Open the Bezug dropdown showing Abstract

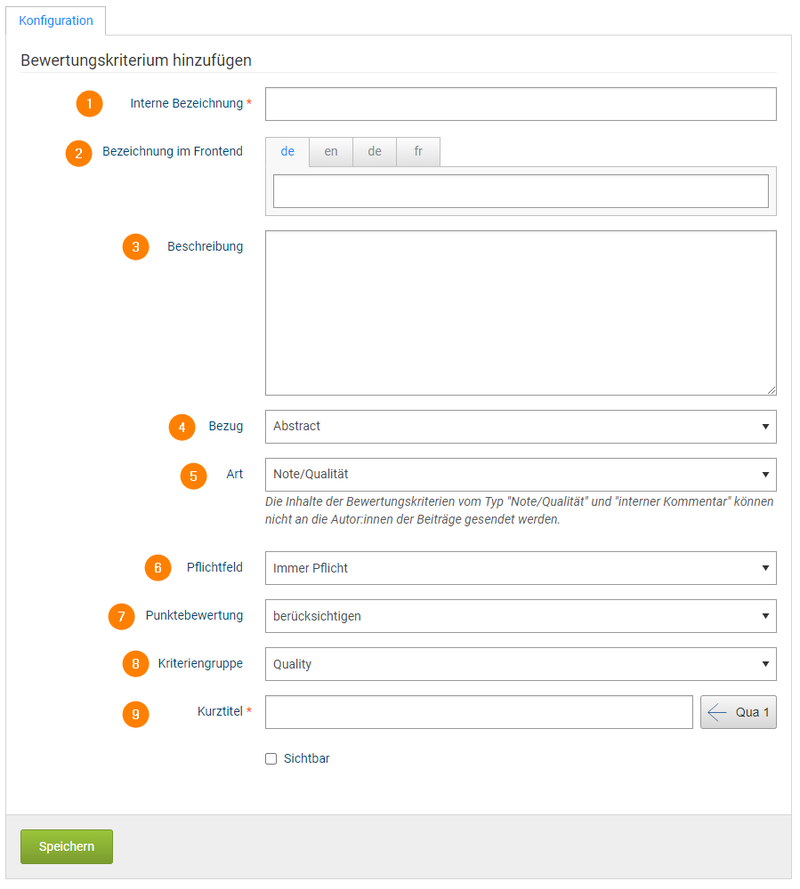coord(520,427)
